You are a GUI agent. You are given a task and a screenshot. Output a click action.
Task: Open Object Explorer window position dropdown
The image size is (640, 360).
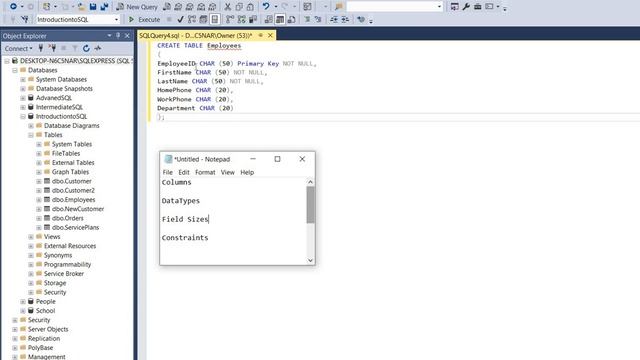pos(109,36)
